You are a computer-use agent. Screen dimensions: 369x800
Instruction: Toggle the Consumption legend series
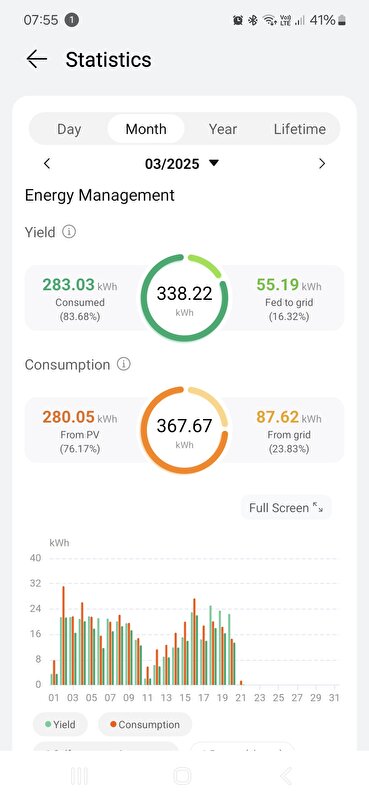(145, 724)
